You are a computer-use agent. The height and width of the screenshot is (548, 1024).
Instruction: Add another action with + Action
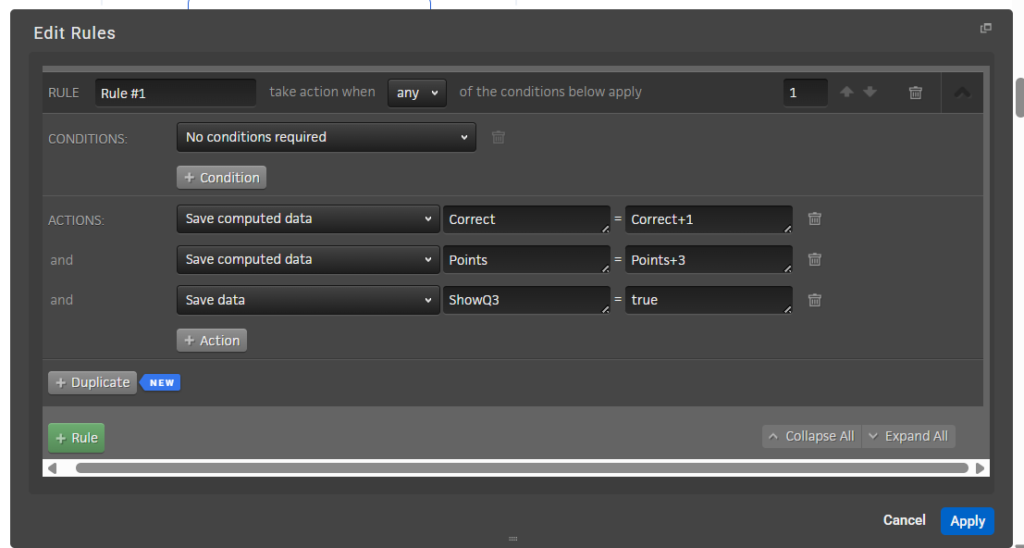(211, 340)
